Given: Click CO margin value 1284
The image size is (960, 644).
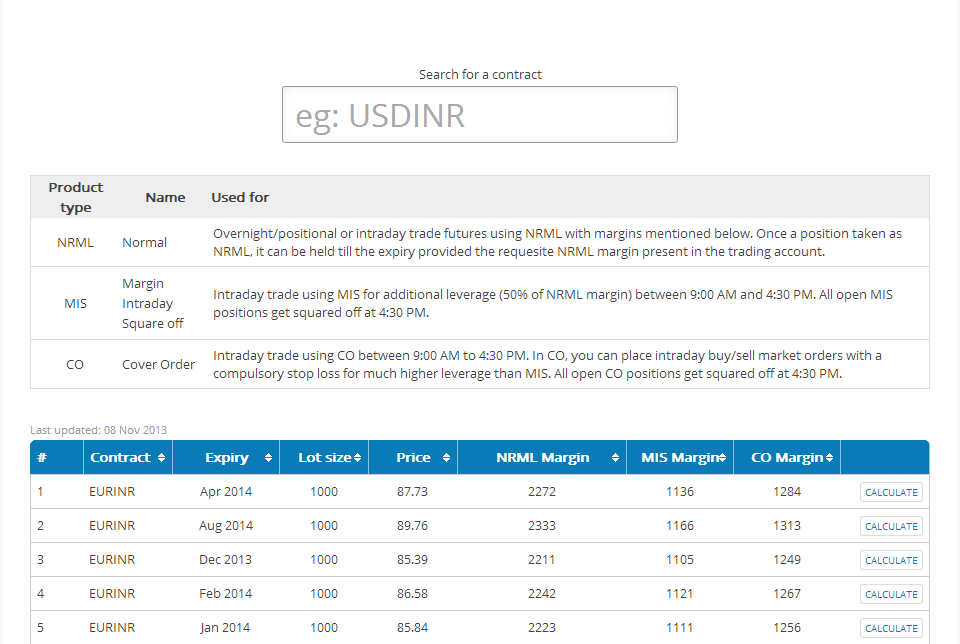Looking at the screenshot, I should [787, 492].
